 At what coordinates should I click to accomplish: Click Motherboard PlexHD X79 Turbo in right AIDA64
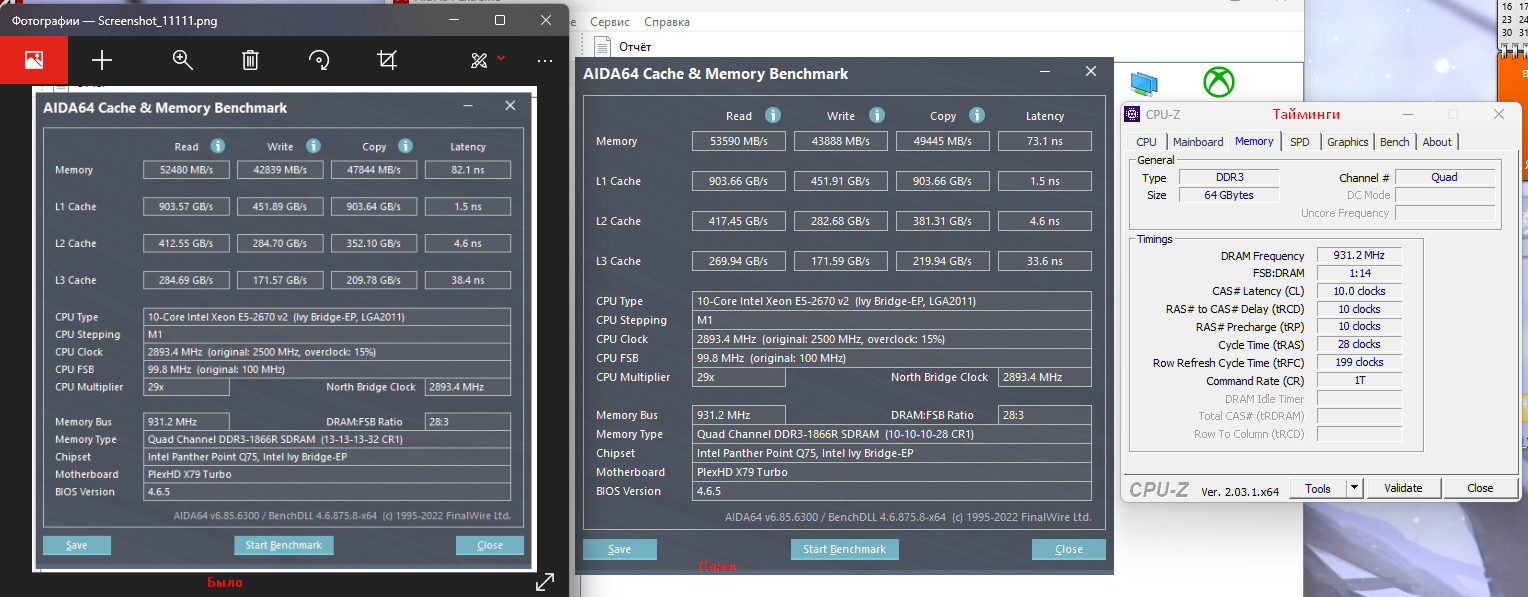892,472
